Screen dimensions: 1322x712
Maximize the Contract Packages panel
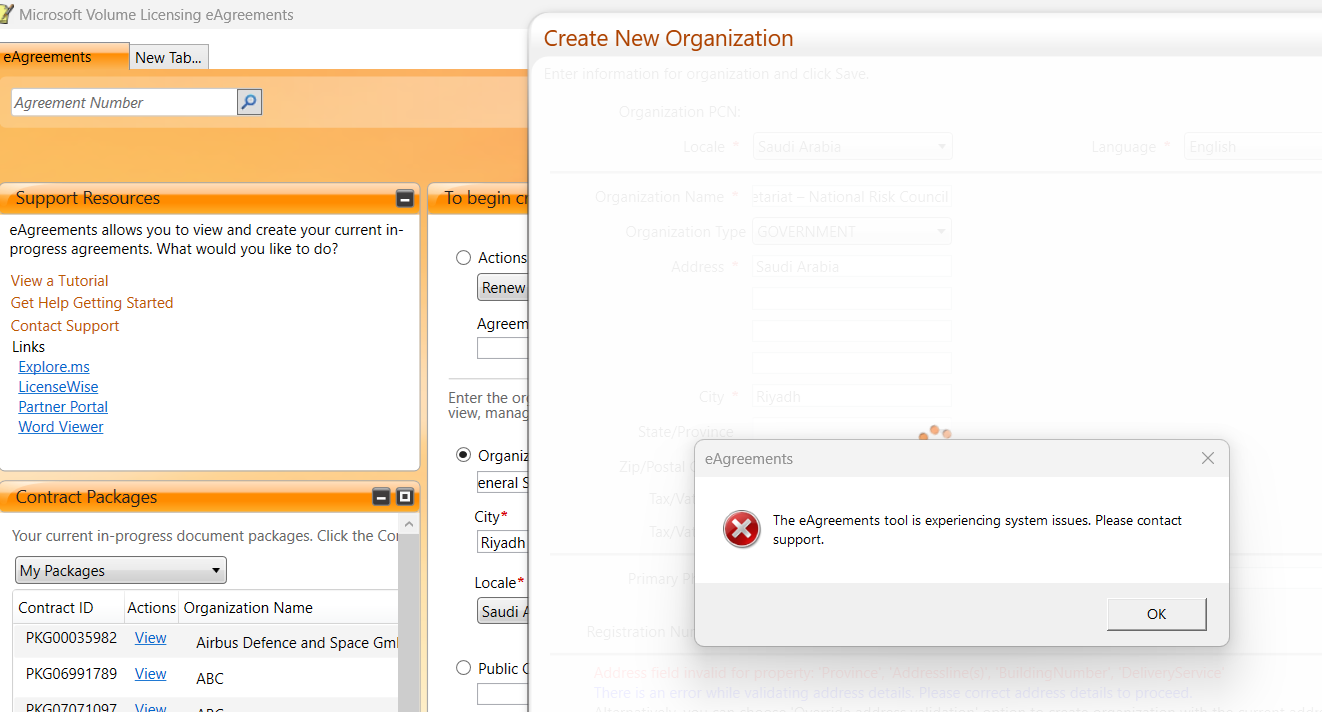tap(404, 497)
